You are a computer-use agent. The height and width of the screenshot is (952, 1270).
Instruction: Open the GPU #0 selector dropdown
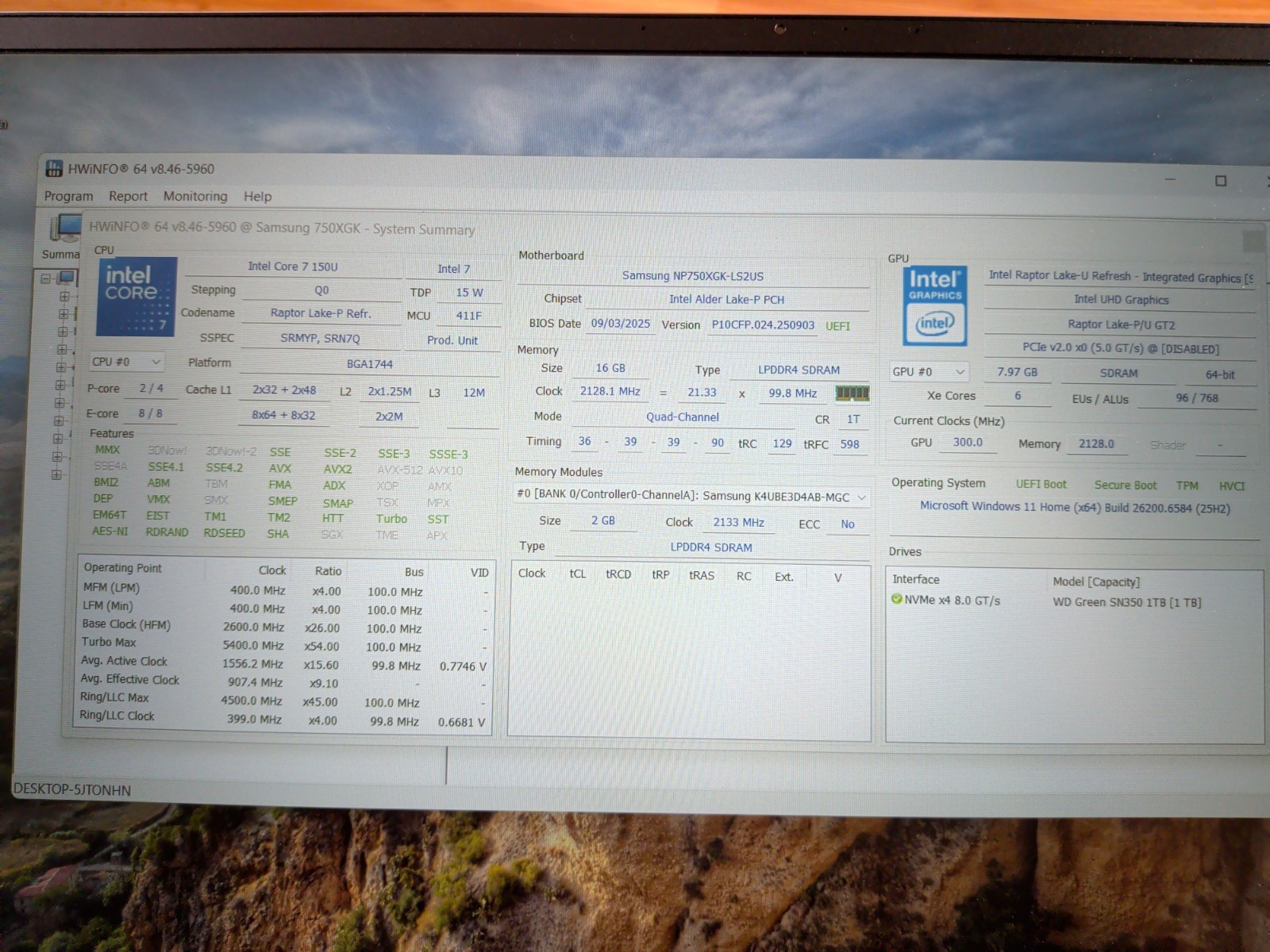click(929, 371)
